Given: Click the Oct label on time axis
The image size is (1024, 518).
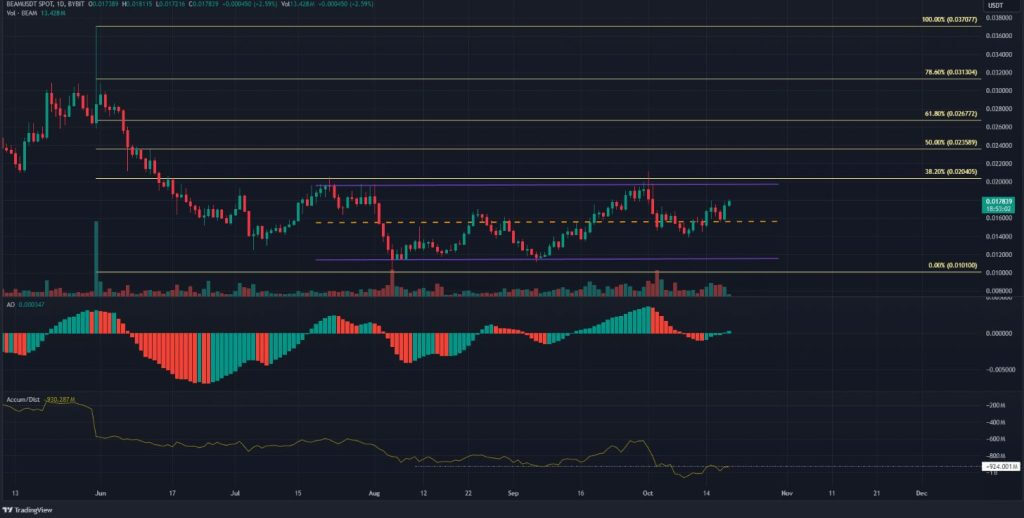Looking at the screenshot, I should (x=648, y=493).
